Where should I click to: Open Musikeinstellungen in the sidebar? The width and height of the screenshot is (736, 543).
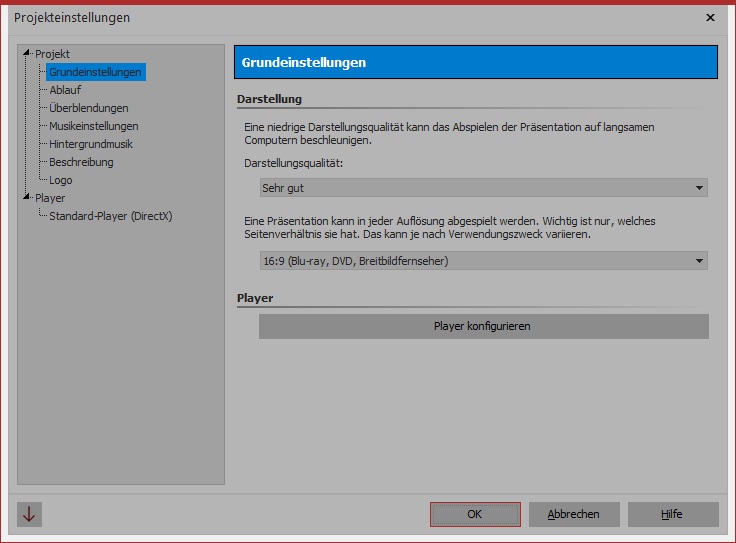(93, 126)
